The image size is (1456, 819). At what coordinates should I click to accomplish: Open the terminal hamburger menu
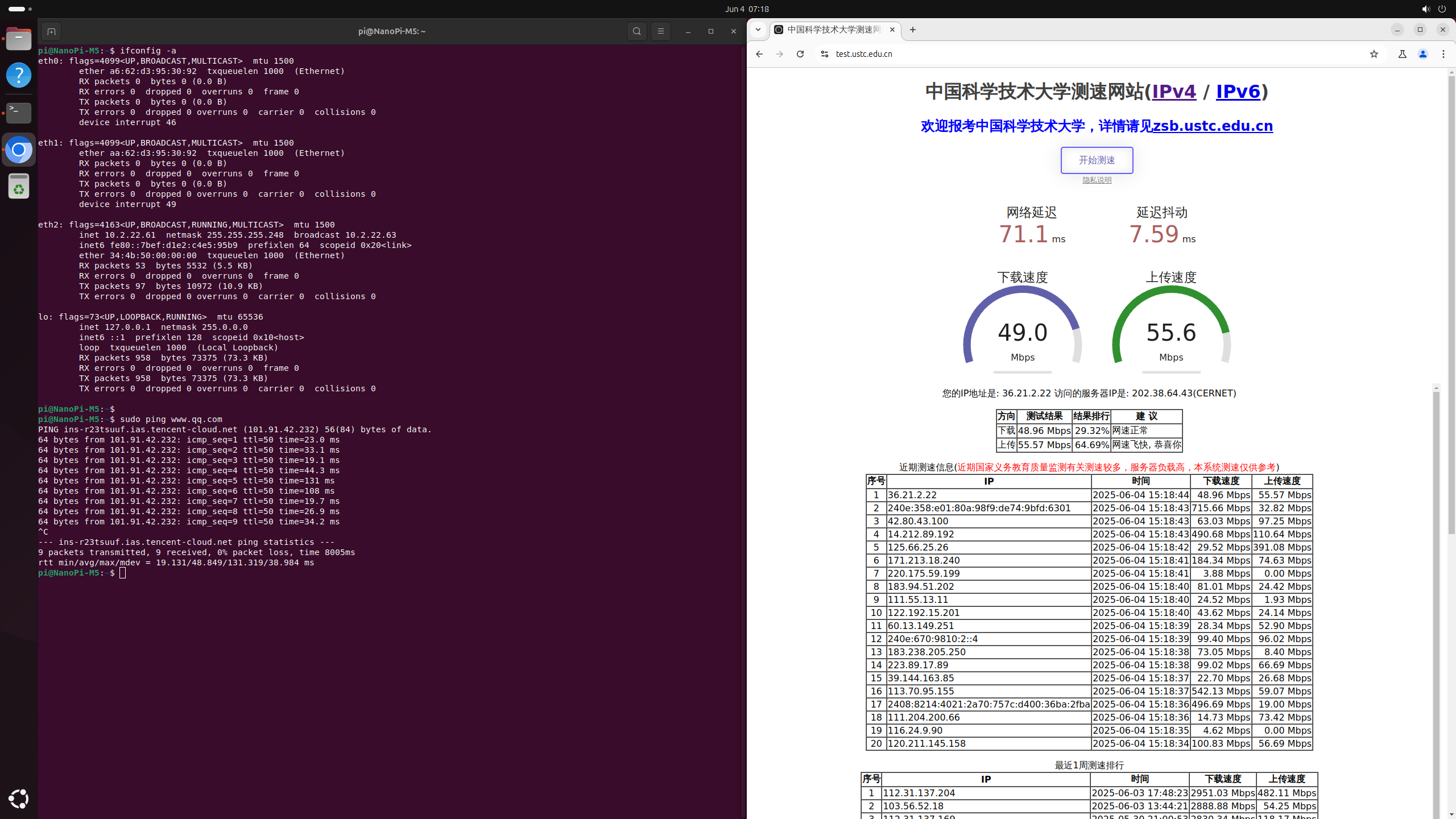click(x=660, y=31)
